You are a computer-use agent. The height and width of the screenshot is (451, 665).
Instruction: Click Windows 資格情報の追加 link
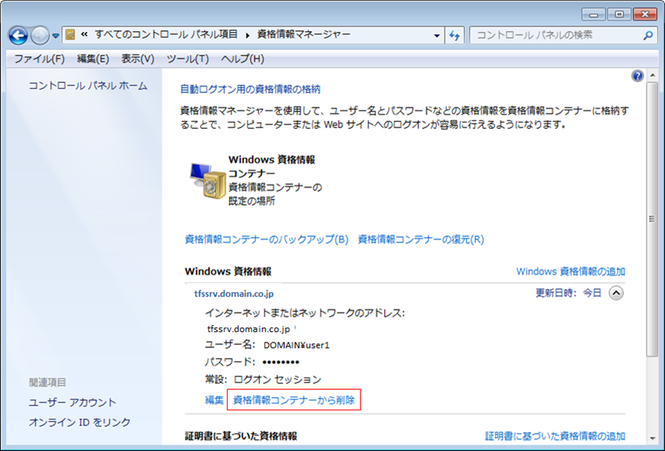point(570,271)
